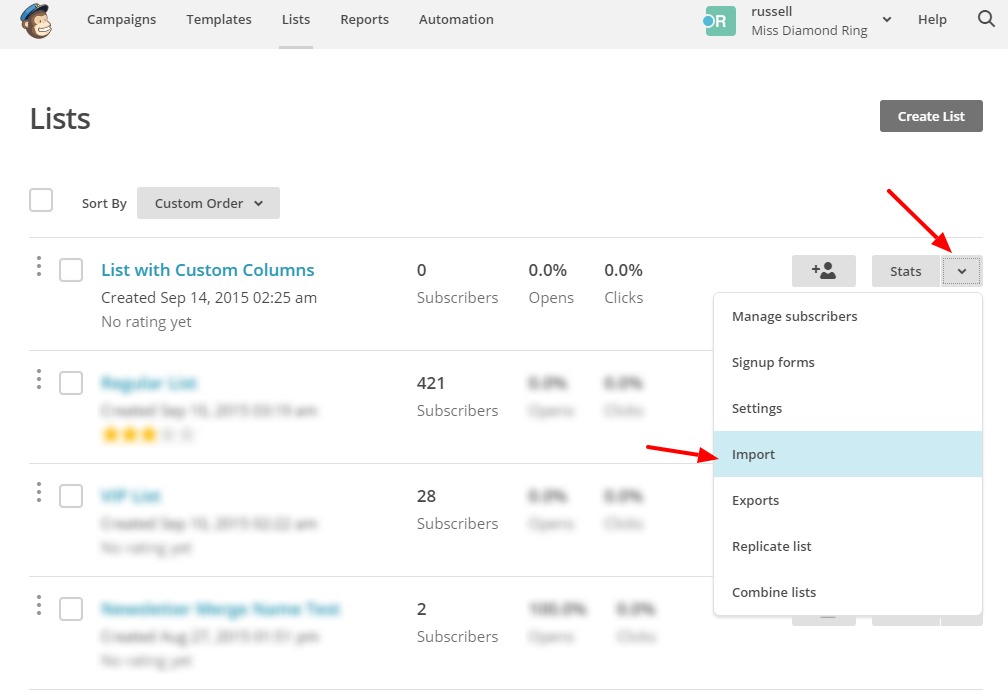Choose Manage subscribers from the menu
Screen dimensions: 1008x690
pyautogui.click(x=848, y=316)
